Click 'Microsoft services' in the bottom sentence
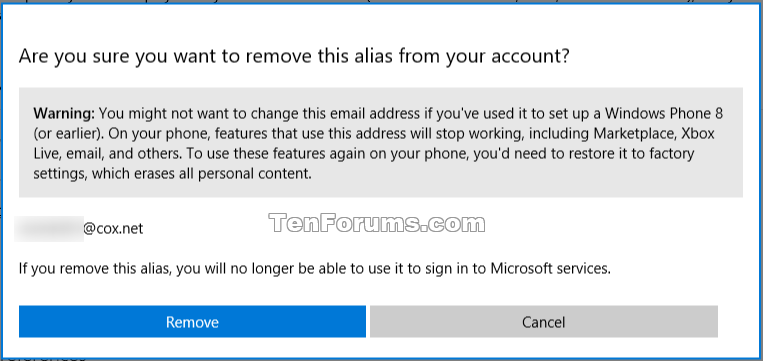763x361 pixels. point(550,269)
